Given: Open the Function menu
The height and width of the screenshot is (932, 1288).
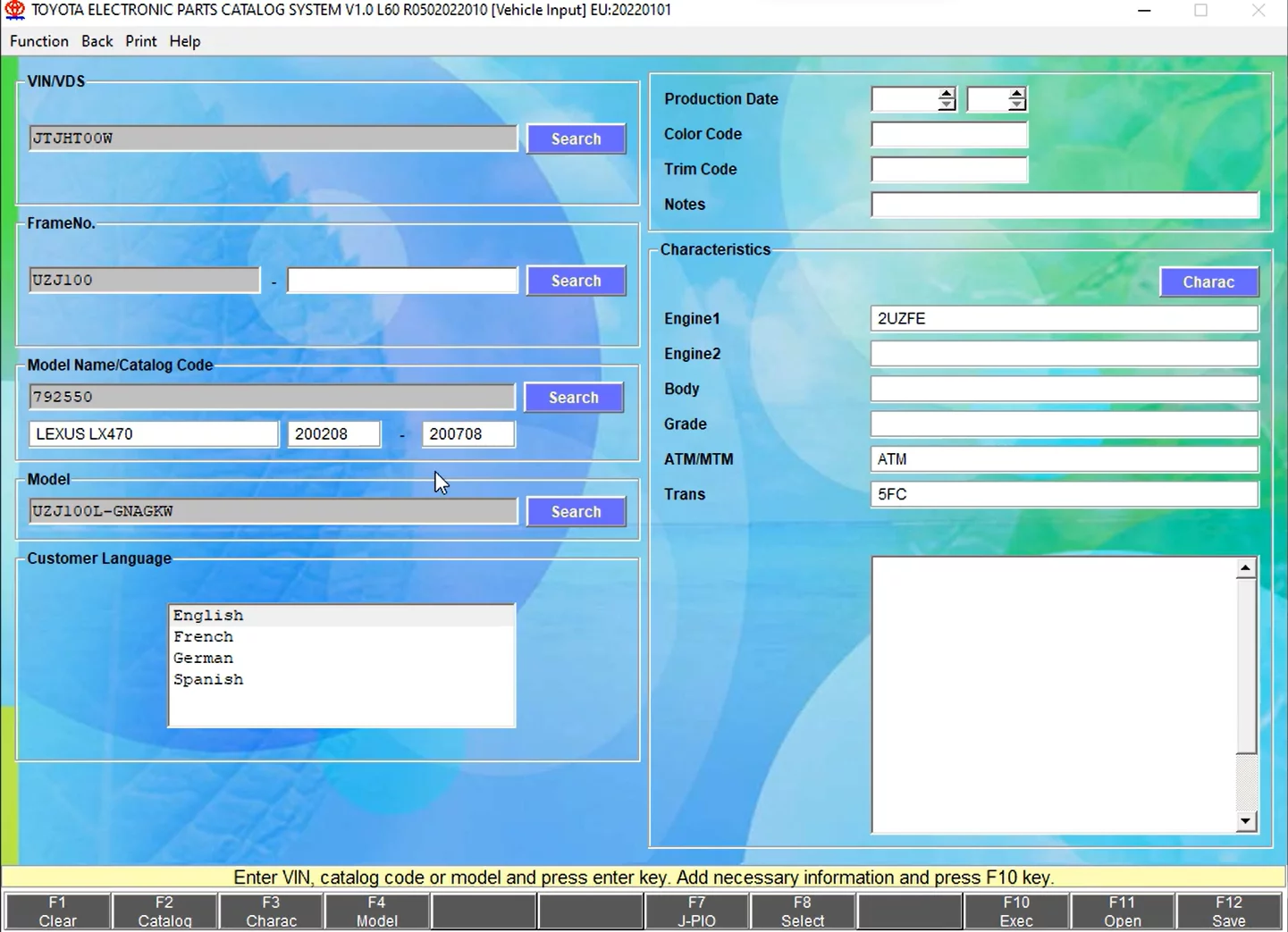Looking at the screenshot, I should coord(38,41).
